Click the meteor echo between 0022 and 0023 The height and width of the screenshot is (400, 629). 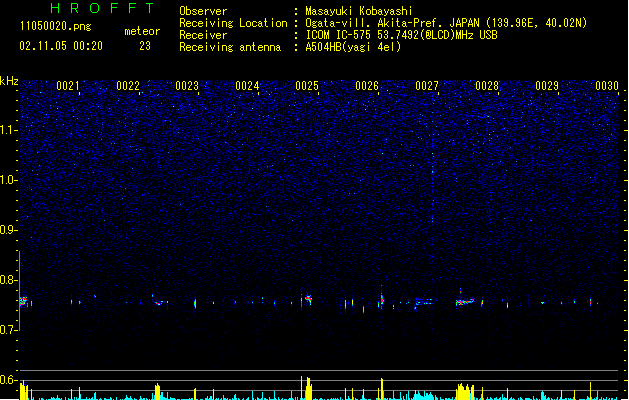tap(159, 303)
